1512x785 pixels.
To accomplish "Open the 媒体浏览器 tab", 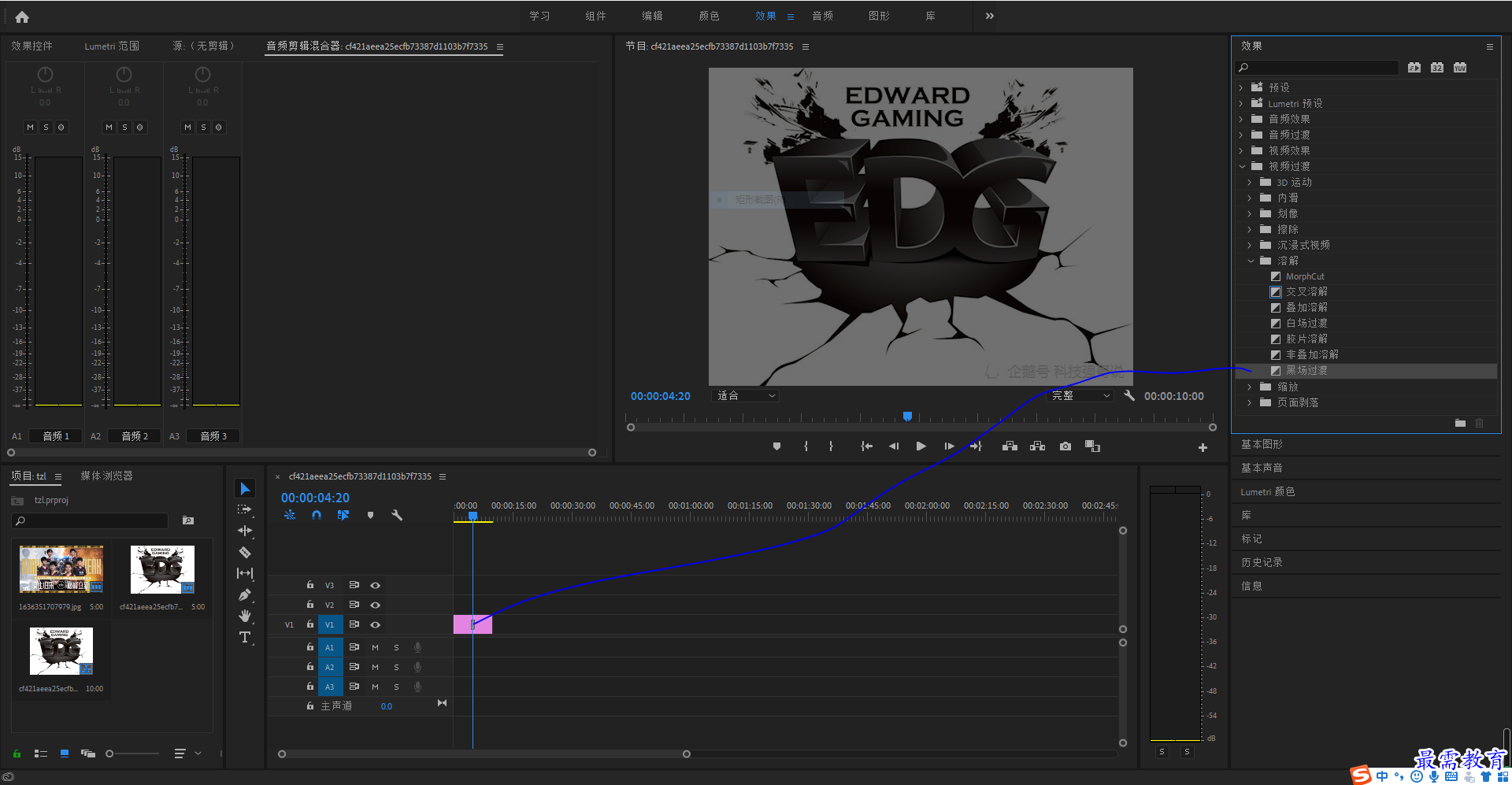I will 106,476.
